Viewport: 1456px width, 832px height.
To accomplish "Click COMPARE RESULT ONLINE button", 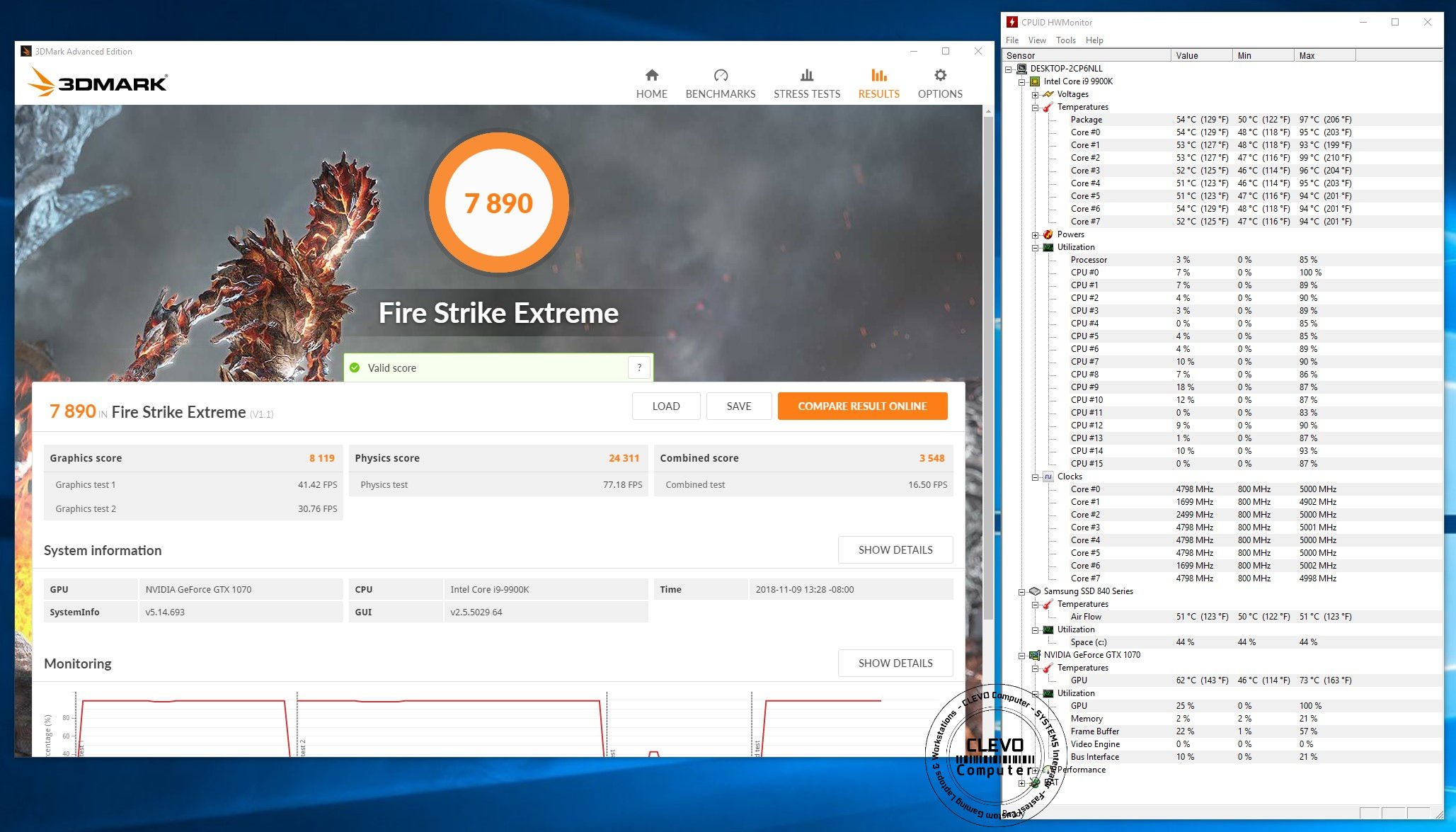I will (x=862, y=406).
